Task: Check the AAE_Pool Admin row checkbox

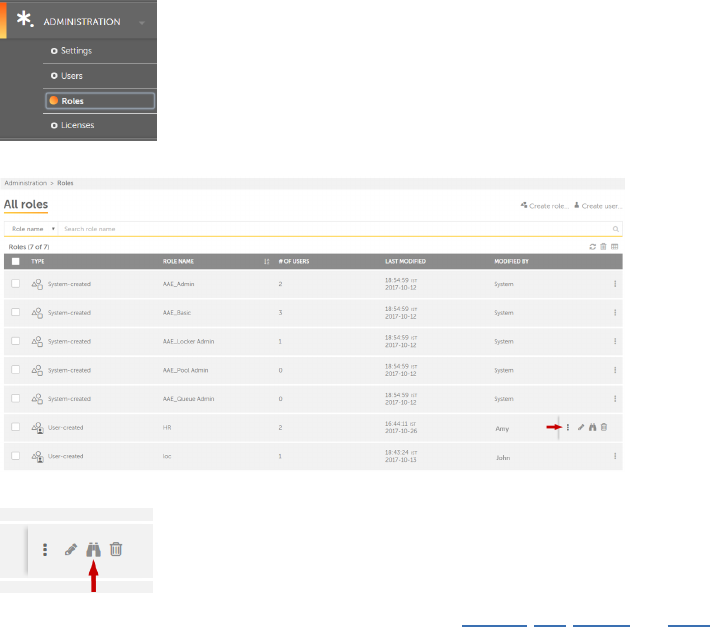Action: 16,369
